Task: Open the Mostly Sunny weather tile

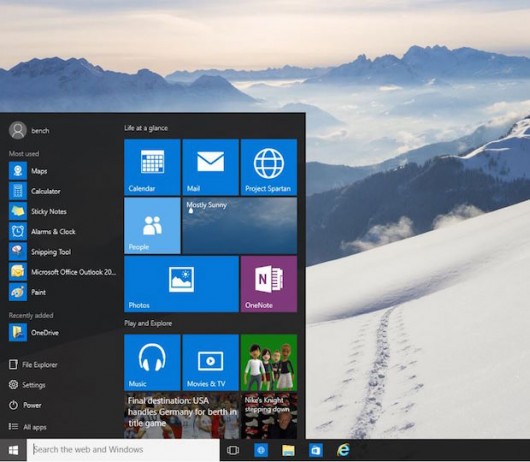Action: [240, 225]
